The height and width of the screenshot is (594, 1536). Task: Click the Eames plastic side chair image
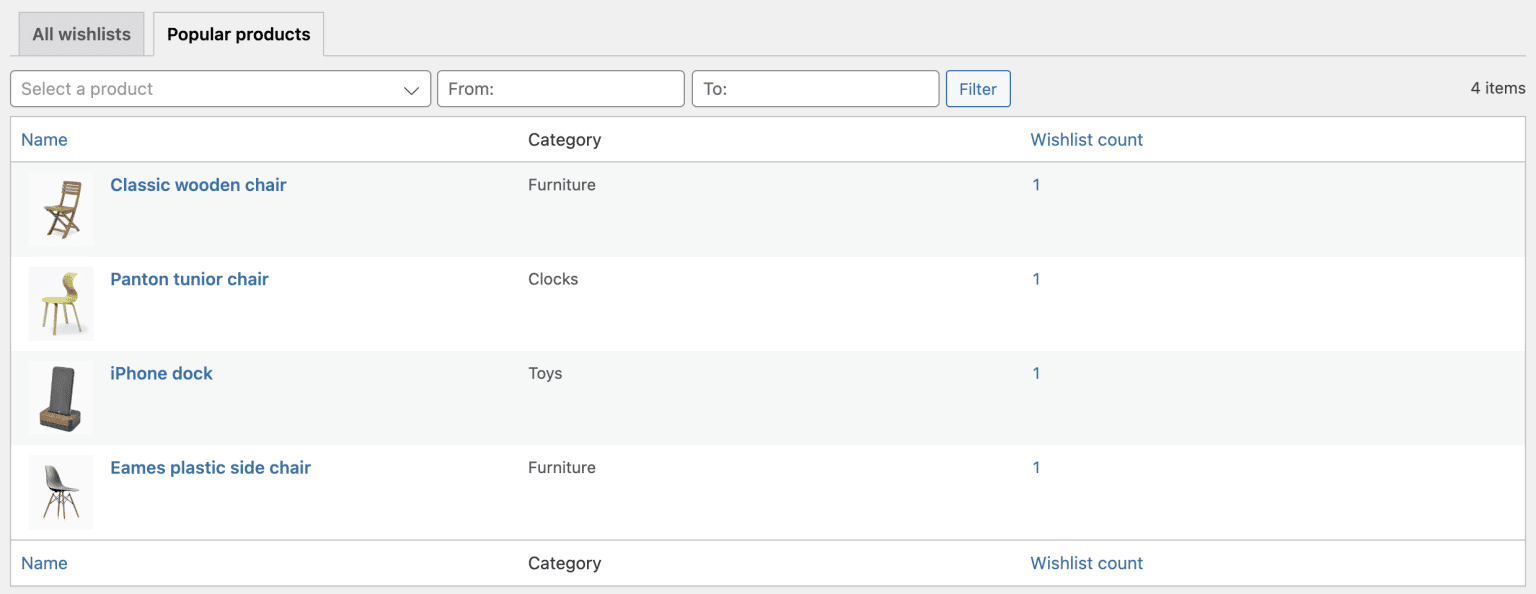click(61, 491)
